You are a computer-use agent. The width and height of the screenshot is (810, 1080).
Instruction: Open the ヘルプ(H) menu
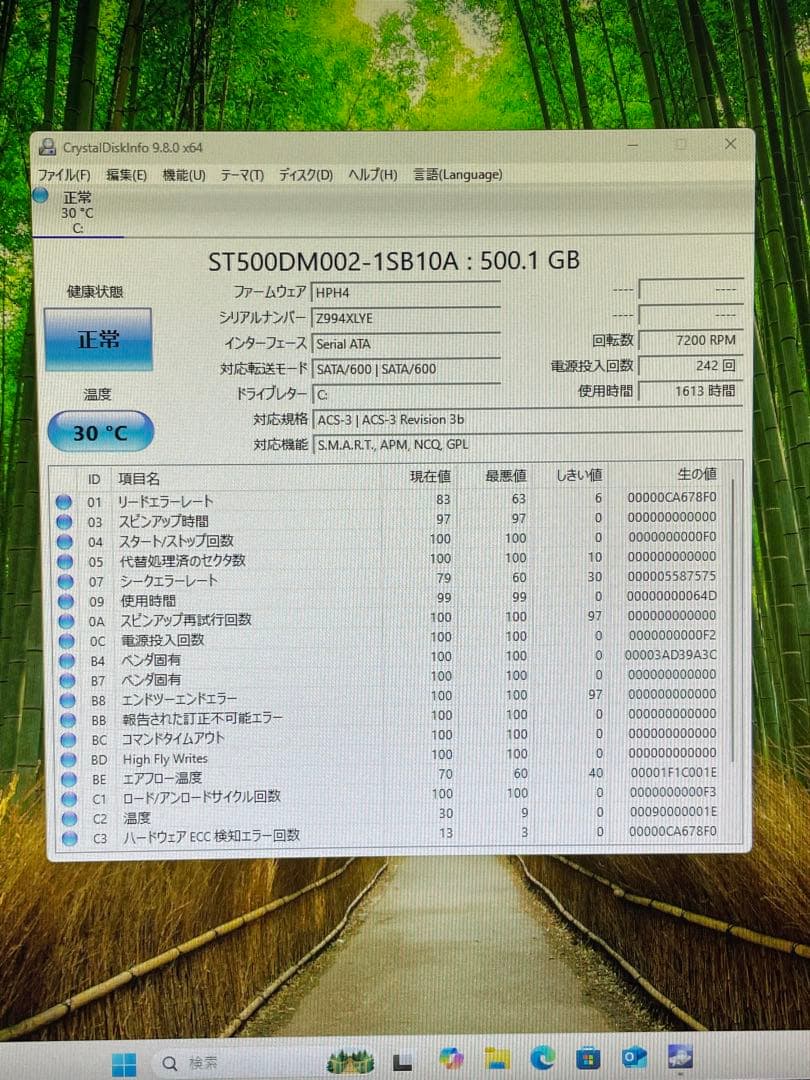pos(373,175)
